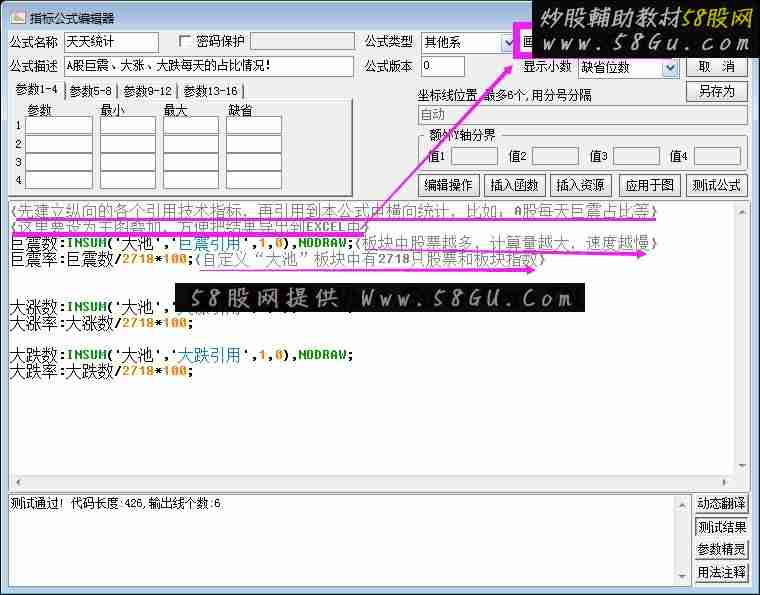Click the '巨震引用' text in code
This screenshot has height=595, width=760.
[x=209, y=243]
